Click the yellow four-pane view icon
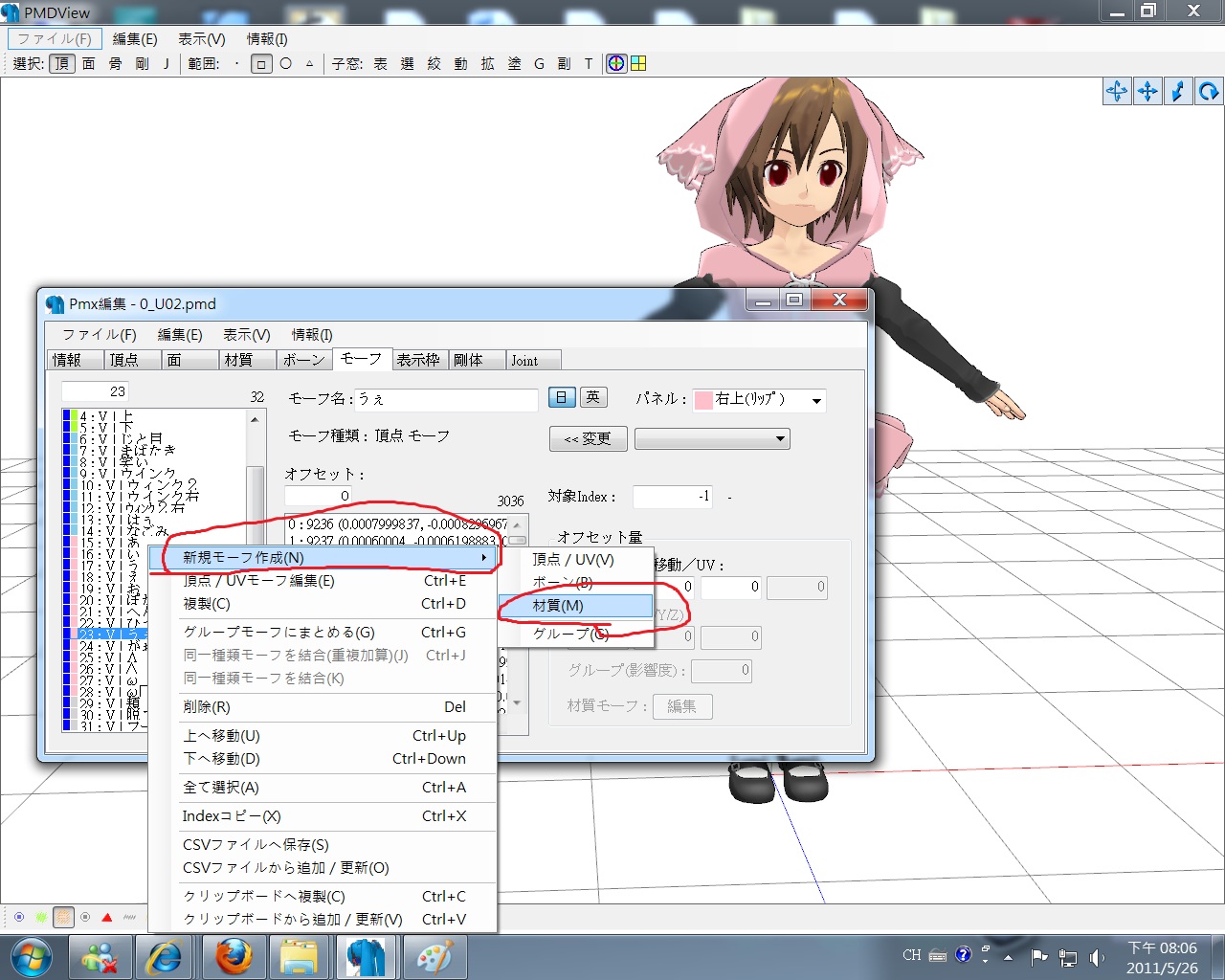The width and height of the screenshot is (1225, 980). pos(638,63)
